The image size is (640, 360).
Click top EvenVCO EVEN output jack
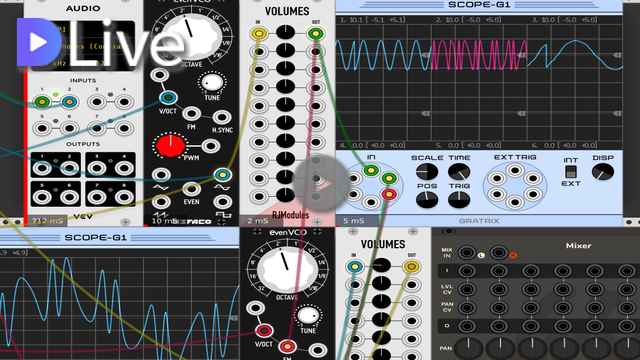tap(191, 189)
